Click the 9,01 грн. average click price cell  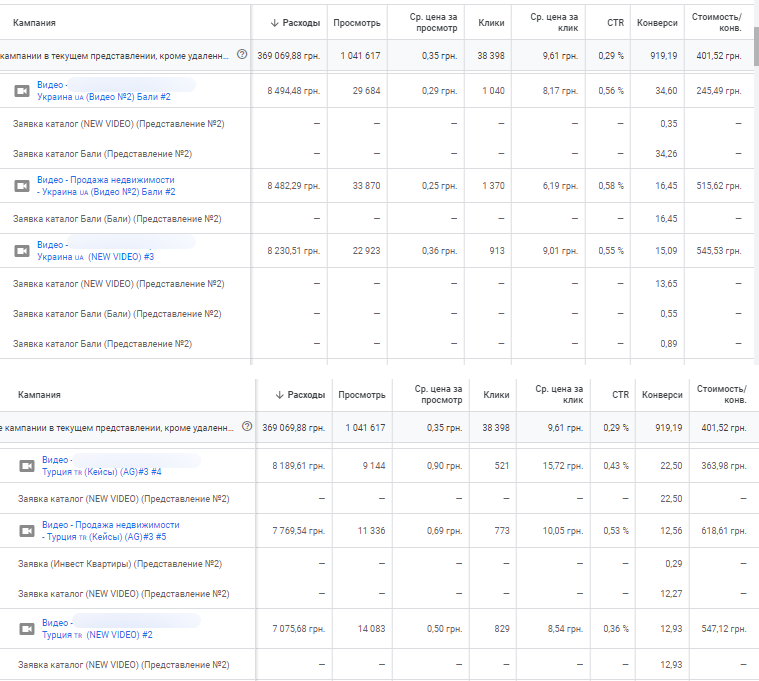(x=560, y=251)
